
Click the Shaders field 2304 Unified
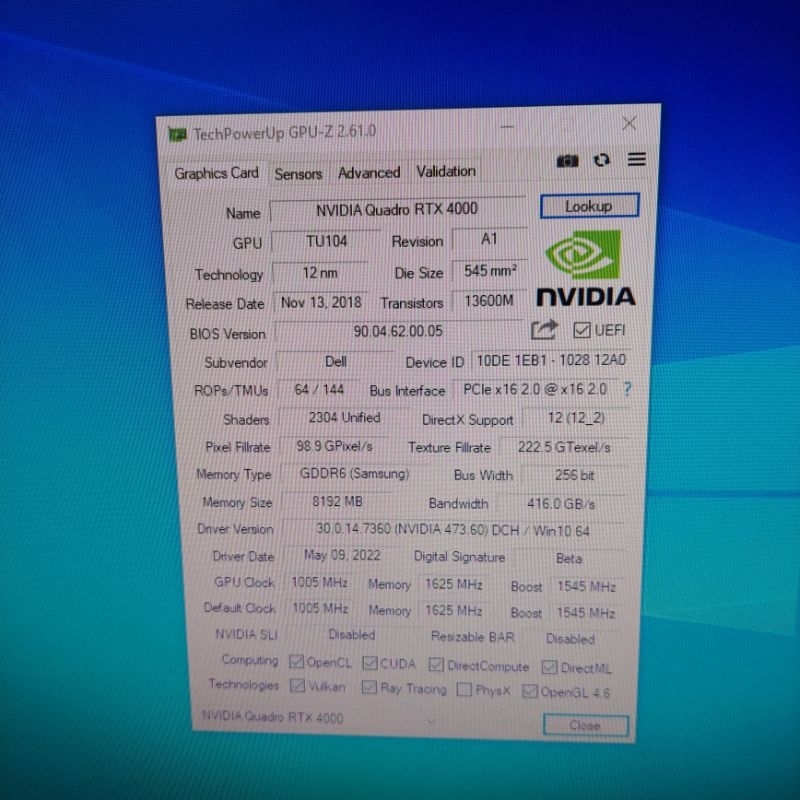click(x=344, y=417)
